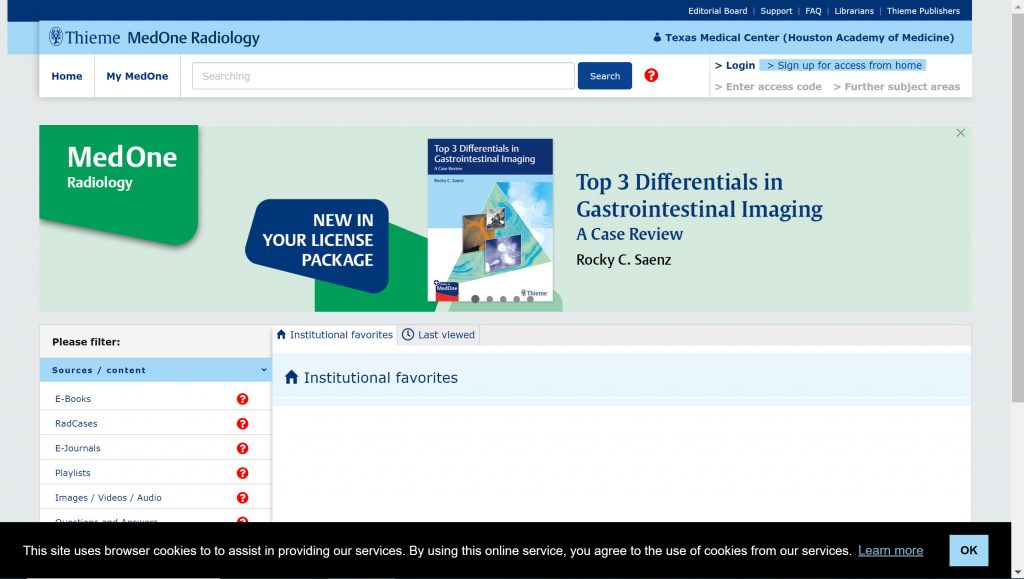Open the Editorial Board link
1024x579 pixels.
click(718, 11)
